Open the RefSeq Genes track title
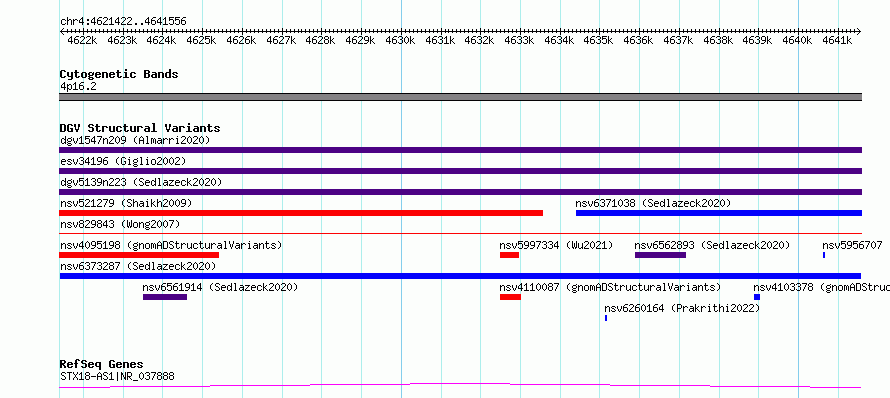This screenshot has height=398, width=890. [101, 364]
